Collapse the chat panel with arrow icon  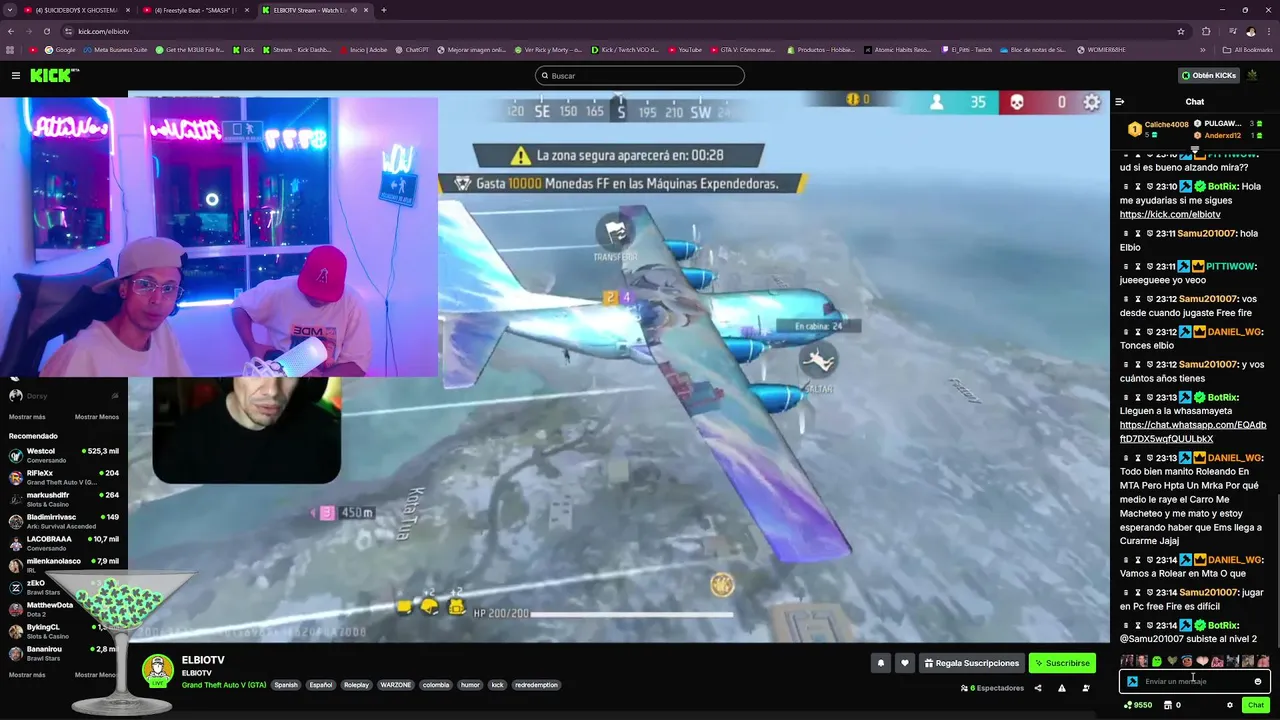tap(1119, 101)
